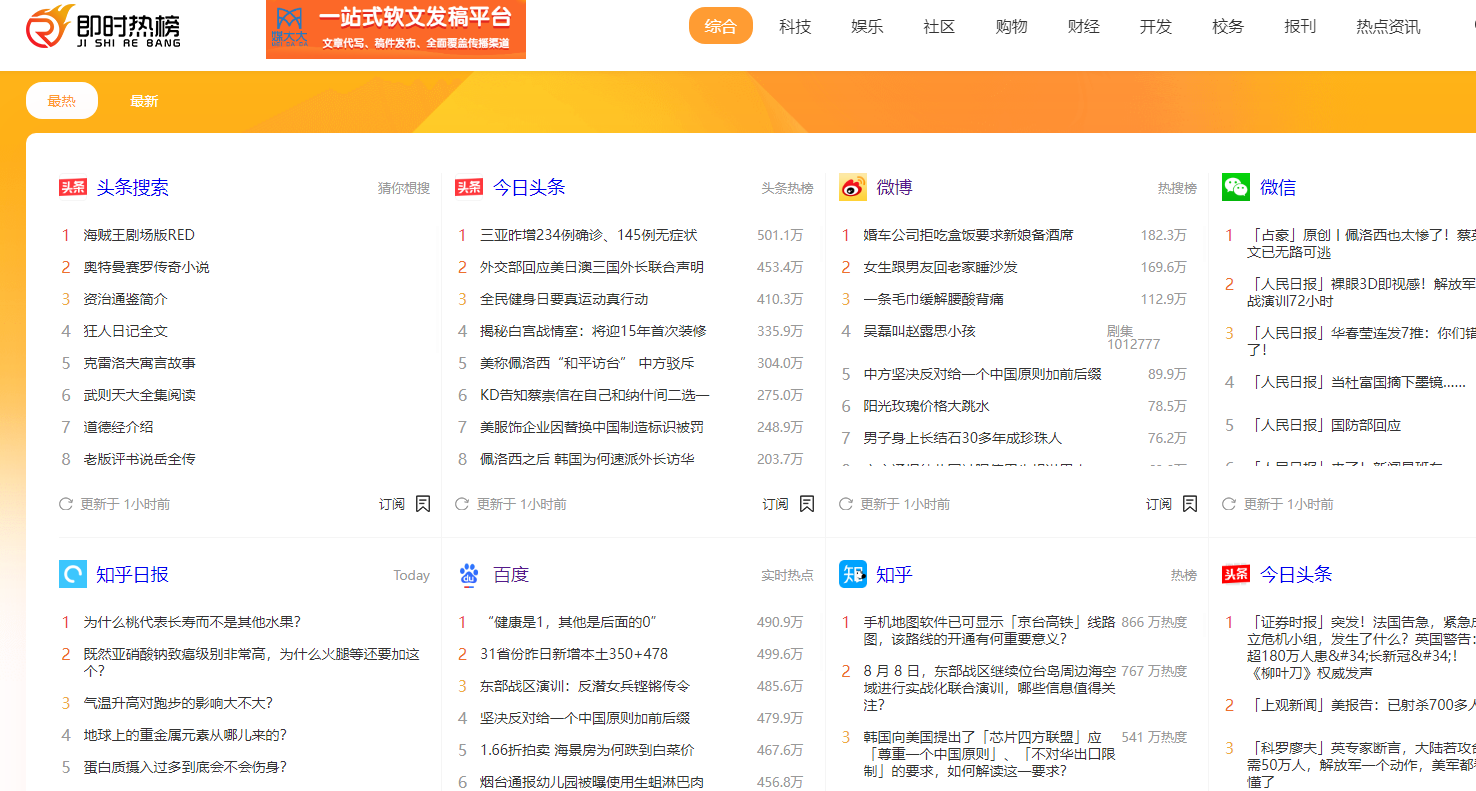Open 1.66折拍卖 海景房为何跌到白菜价 item

587,750
